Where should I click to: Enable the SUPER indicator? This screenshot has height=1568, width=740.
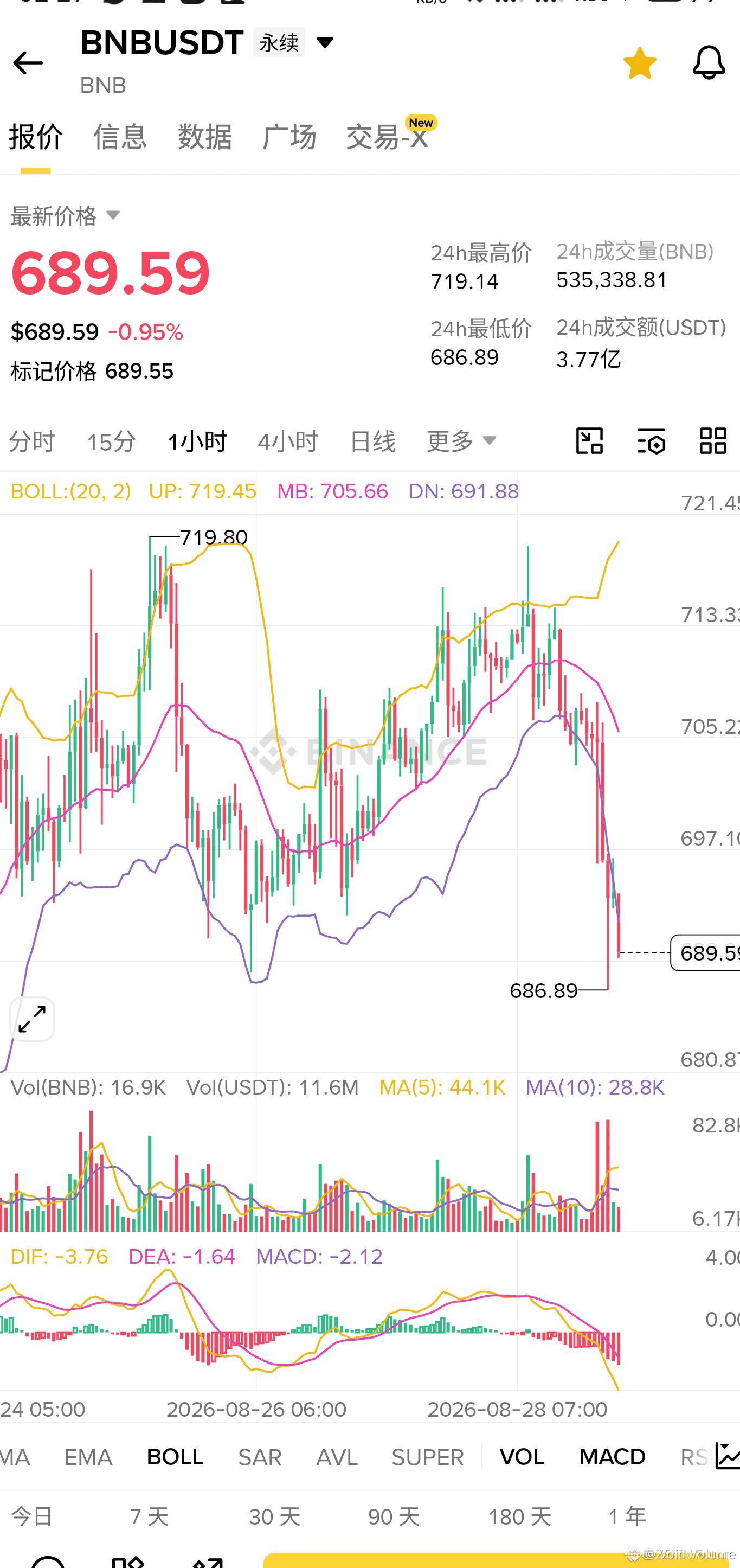pos(428,1457)
